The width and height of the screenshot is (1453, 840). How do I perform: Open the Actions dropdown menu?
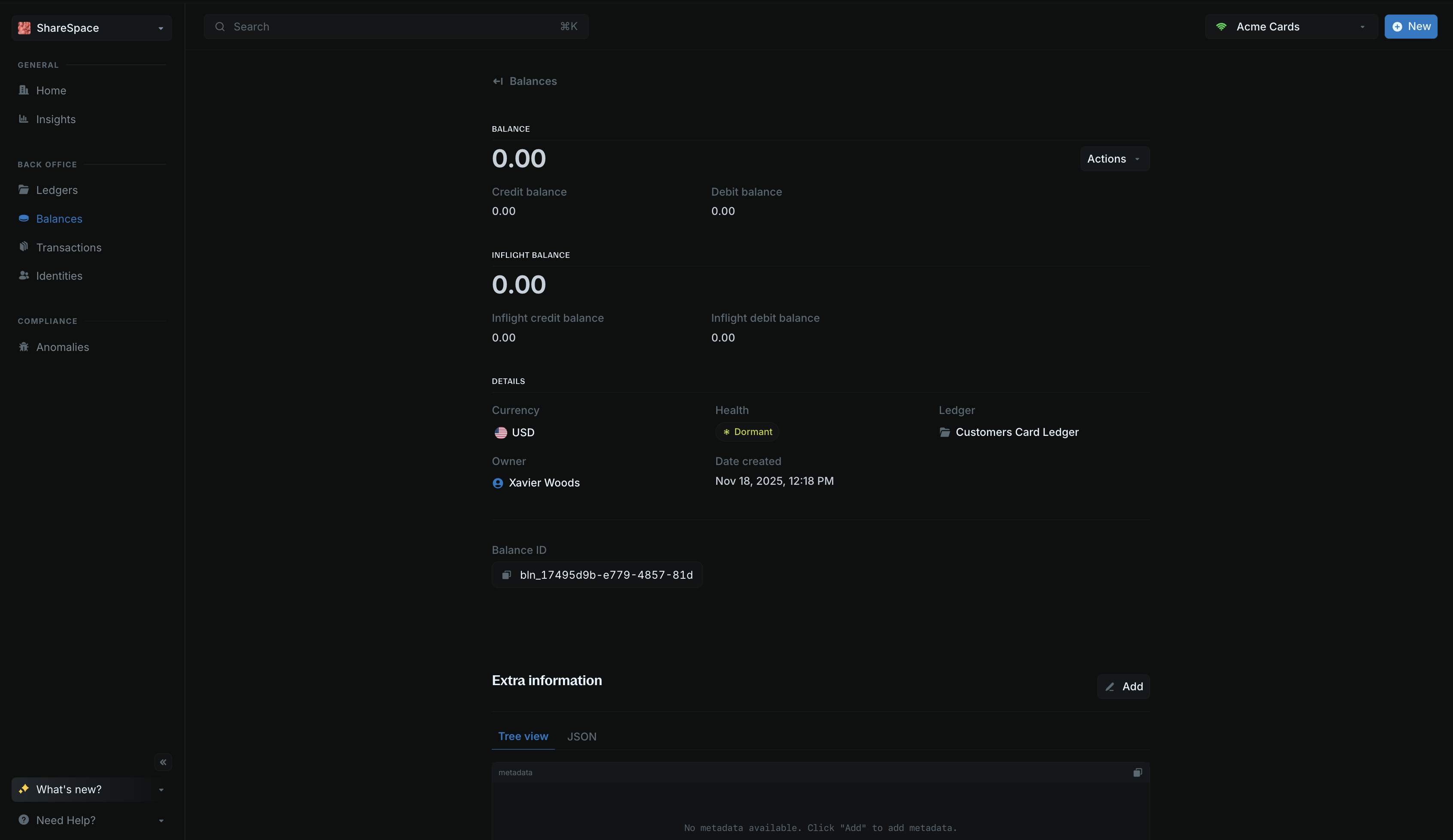pos(1114,159)
